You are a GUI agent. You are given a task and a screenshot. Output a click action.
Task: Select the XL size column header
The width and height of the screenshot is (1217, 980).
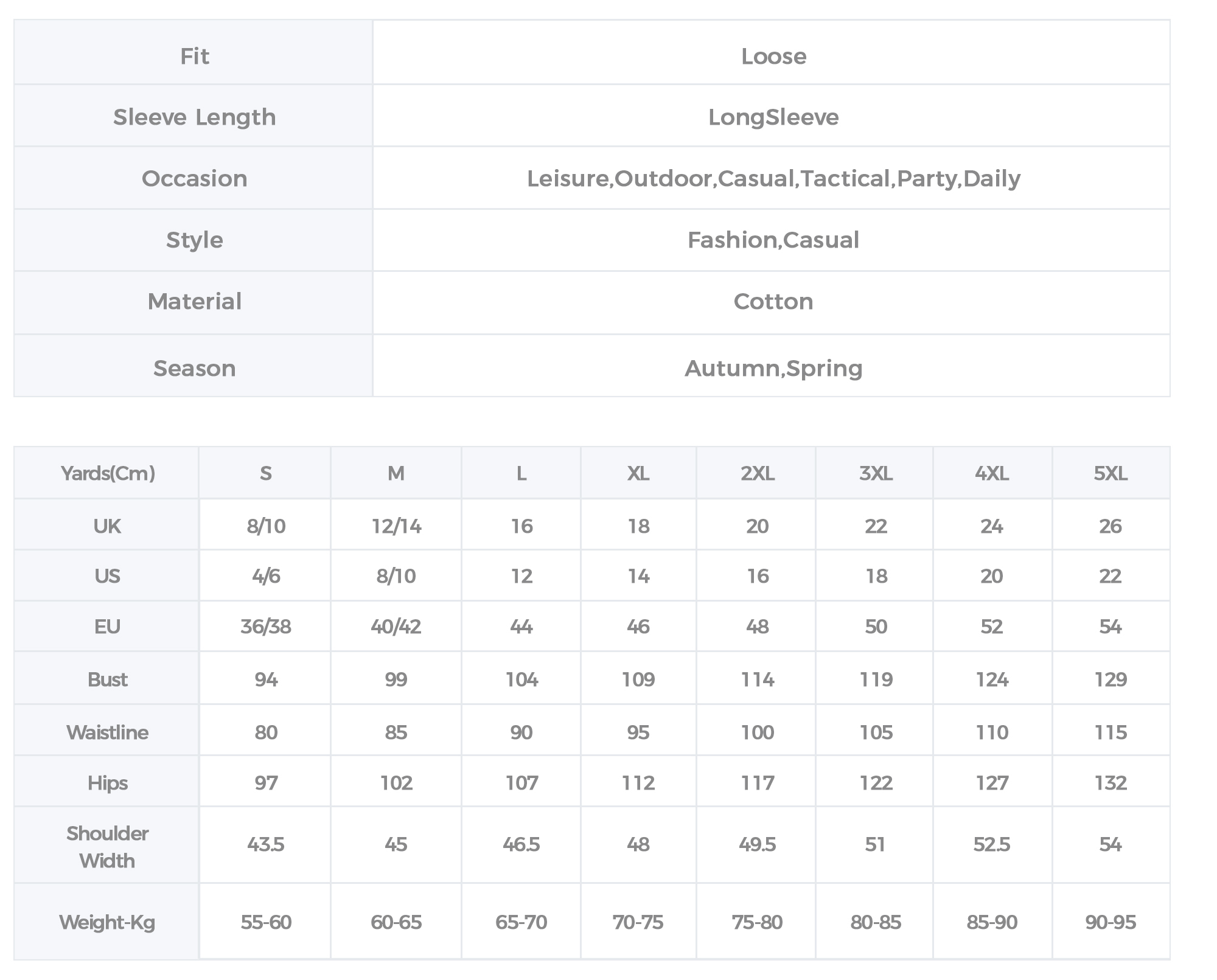point(638,473)
